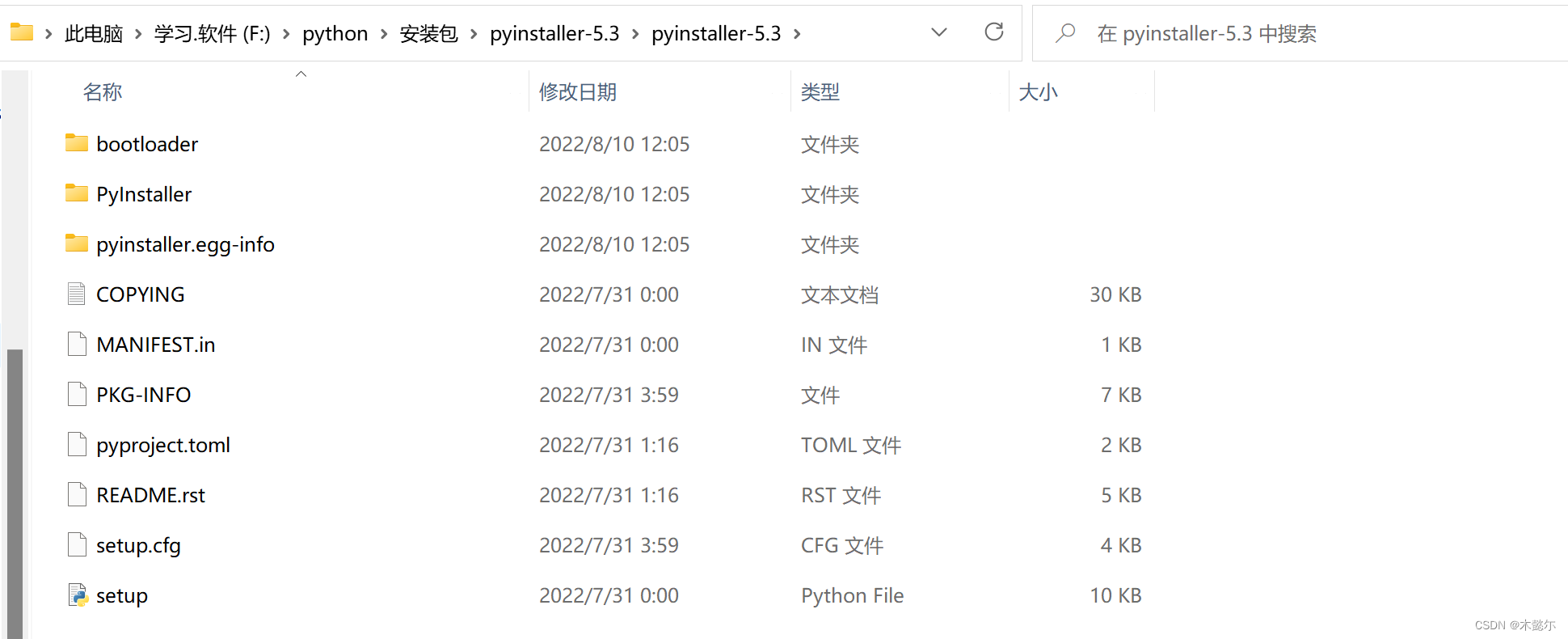The image size is (1568, 639).
Task: Click the search magnifier icon
Action: pyautogui.click(x=1065, y=33)
